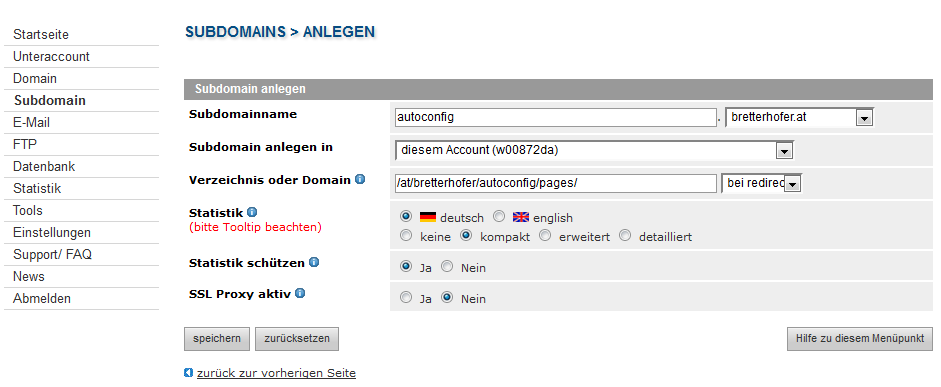Select Nein for Statistik schützen
Image resolution: width=941 pixels, height=387 pixels.
[447, 266]
